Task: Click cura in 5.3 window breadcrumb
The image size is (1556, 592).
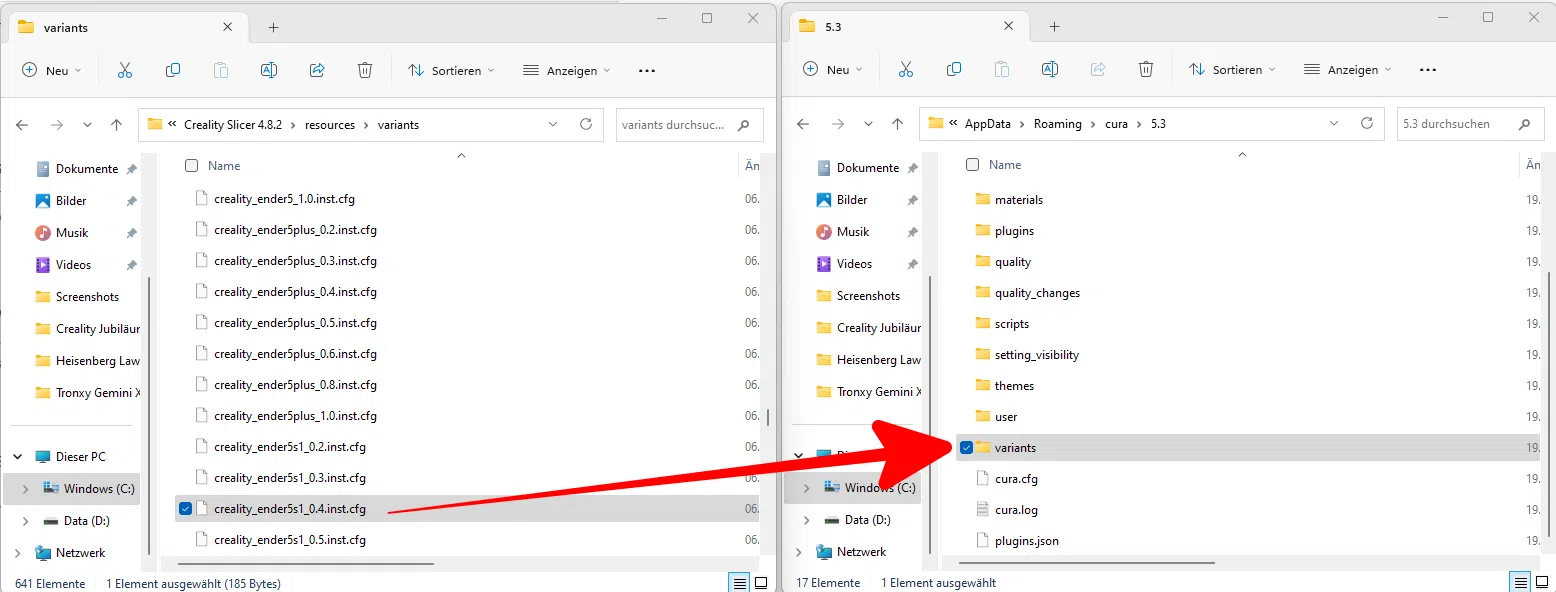Action: tap(1117, 124)
